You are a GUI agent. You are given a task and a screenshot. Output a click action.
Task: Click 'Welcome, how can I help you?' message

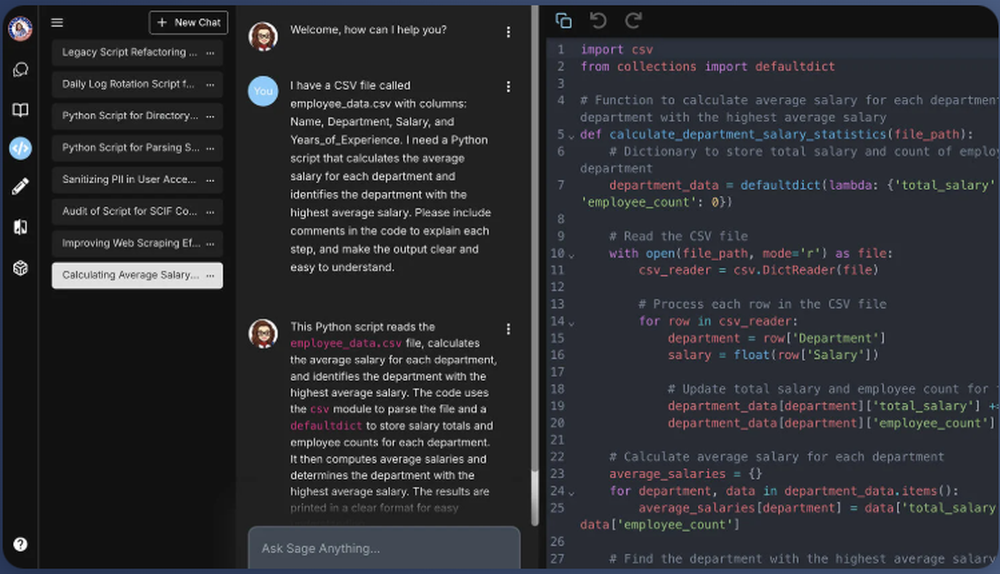point(369,30)
